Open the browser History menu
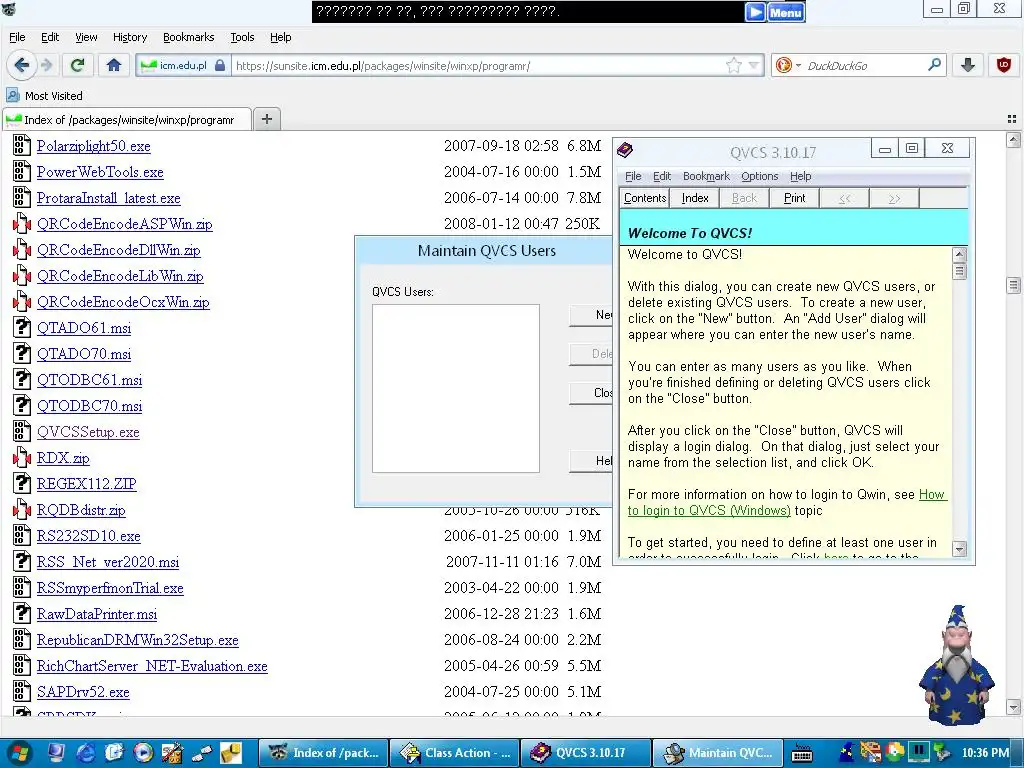The height and width of the screenshot is (768, 1024). [x=130, y=37]
